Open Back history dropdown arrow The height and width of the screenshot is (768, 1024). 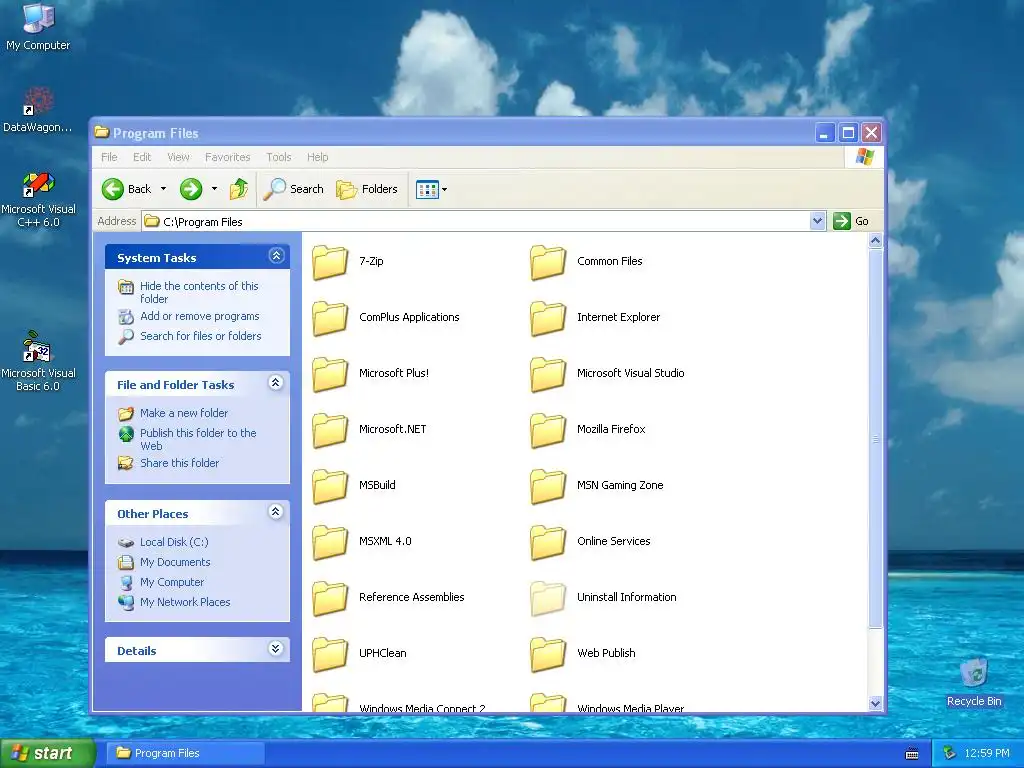(163, 189)
